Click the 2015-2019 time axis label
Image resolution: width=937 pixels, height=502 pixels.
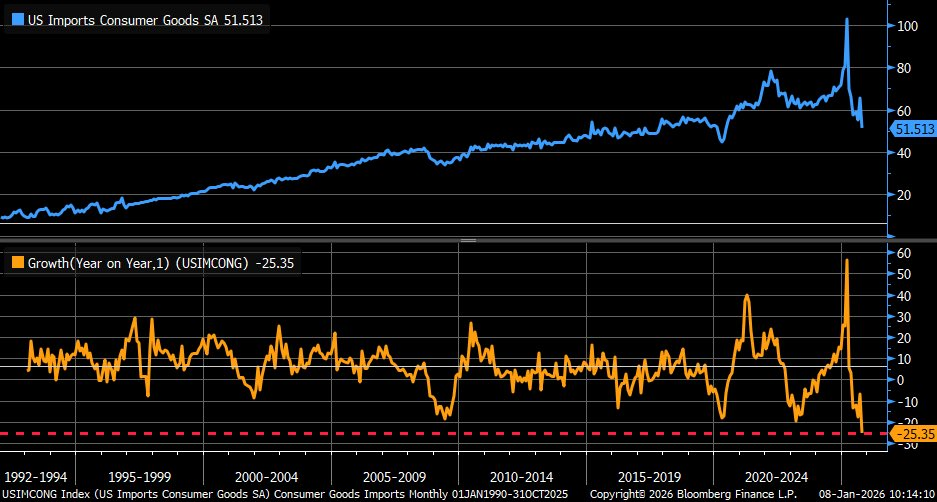650,477
